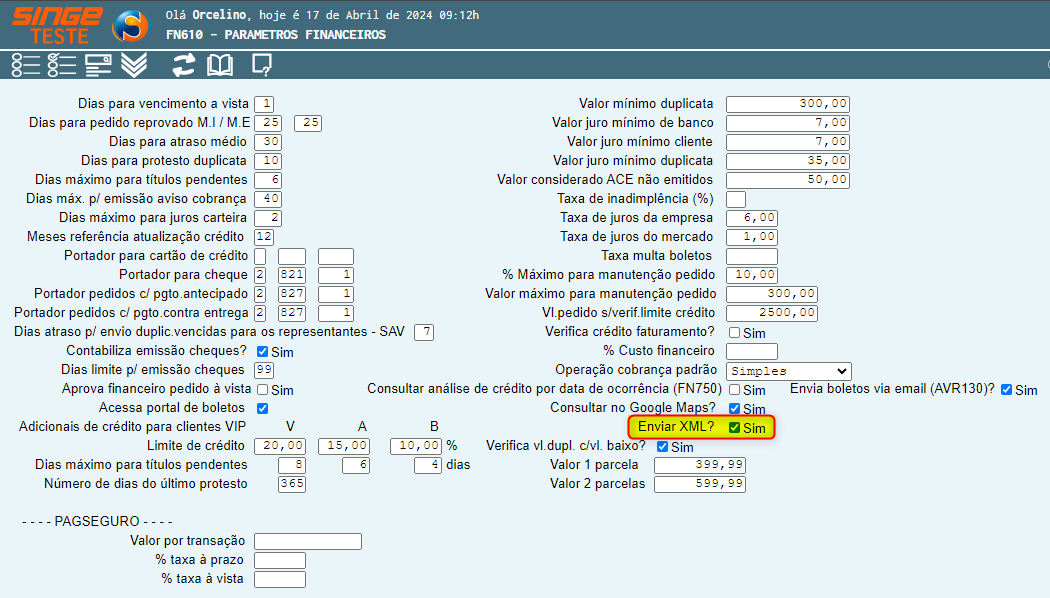Click the Taxa multa boletos field

click(751, 256)
